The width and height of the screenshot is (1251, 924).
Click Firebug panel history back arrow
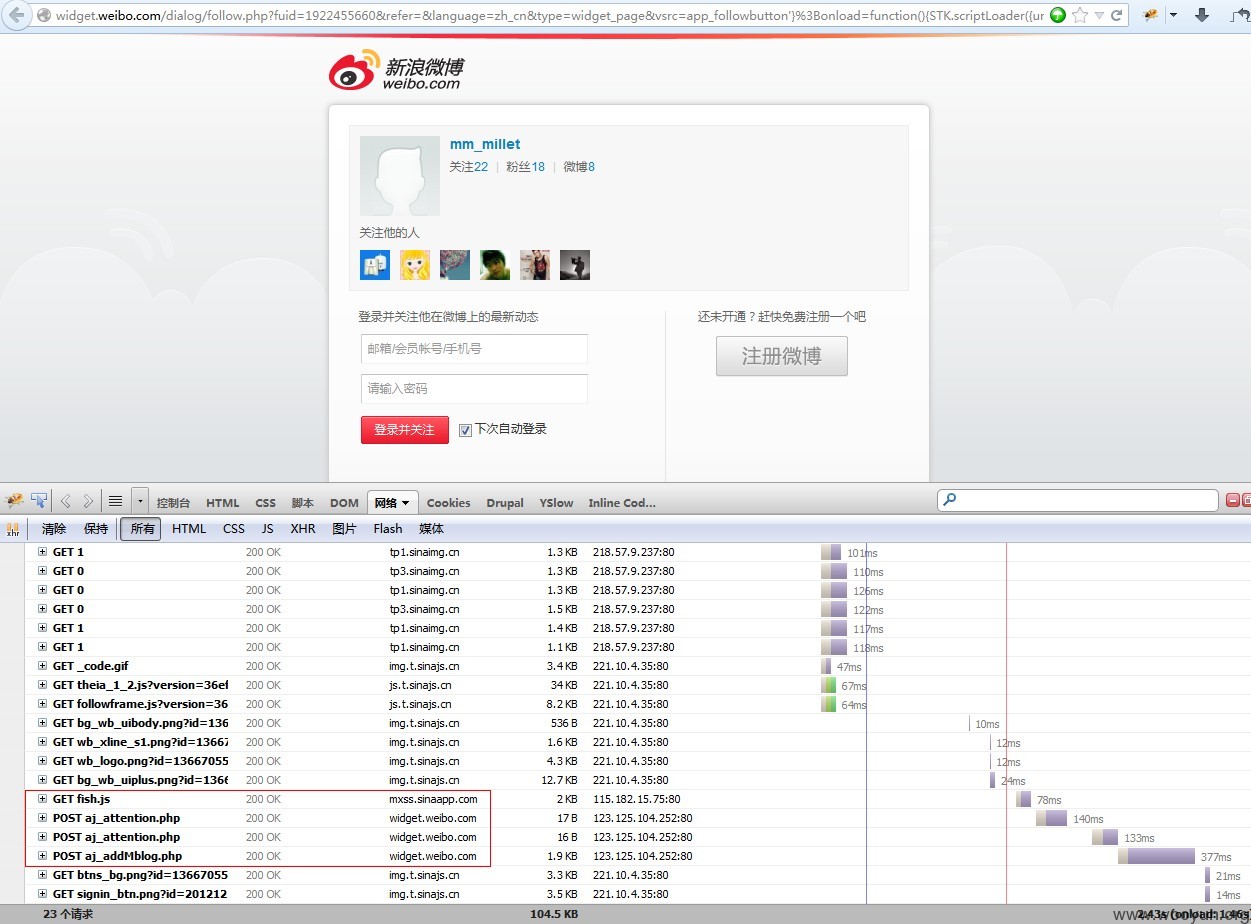[66, 501]
